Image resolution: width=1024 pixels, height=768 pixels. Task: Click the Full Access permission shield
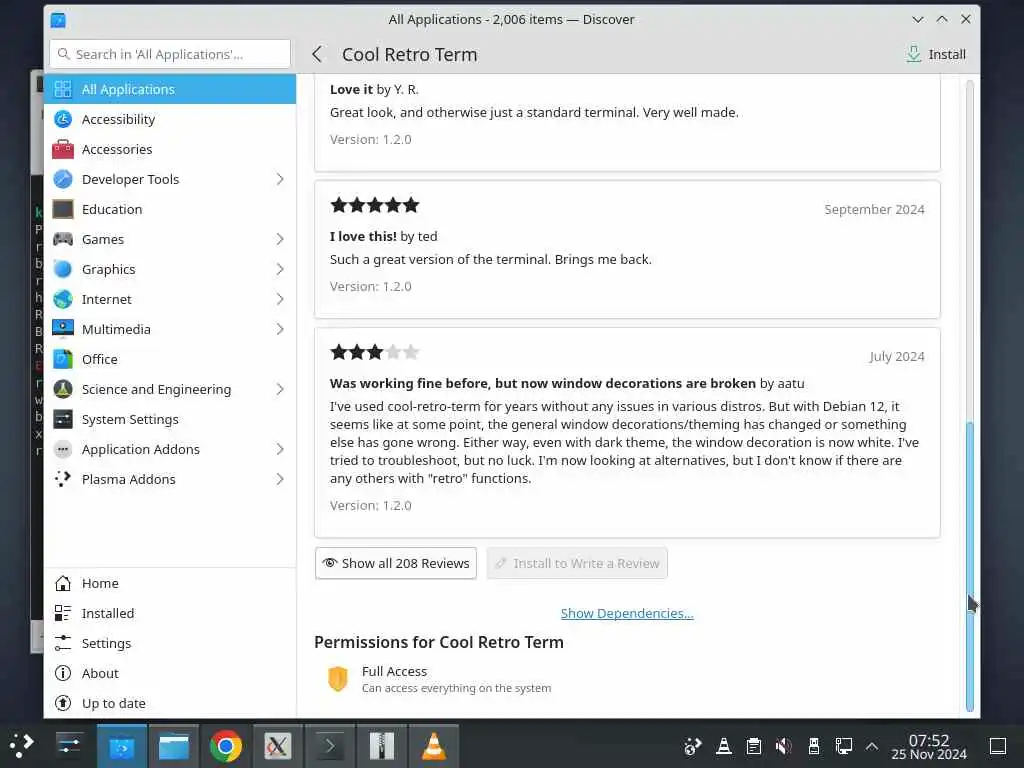(x=338, y=679)
